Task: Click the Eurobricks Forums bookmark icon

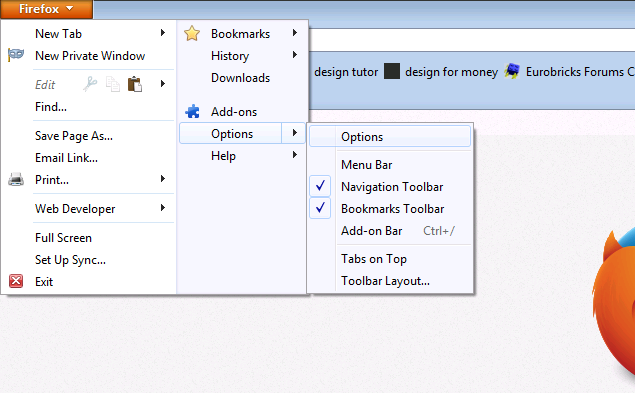Action: click(x=512, y=71)
